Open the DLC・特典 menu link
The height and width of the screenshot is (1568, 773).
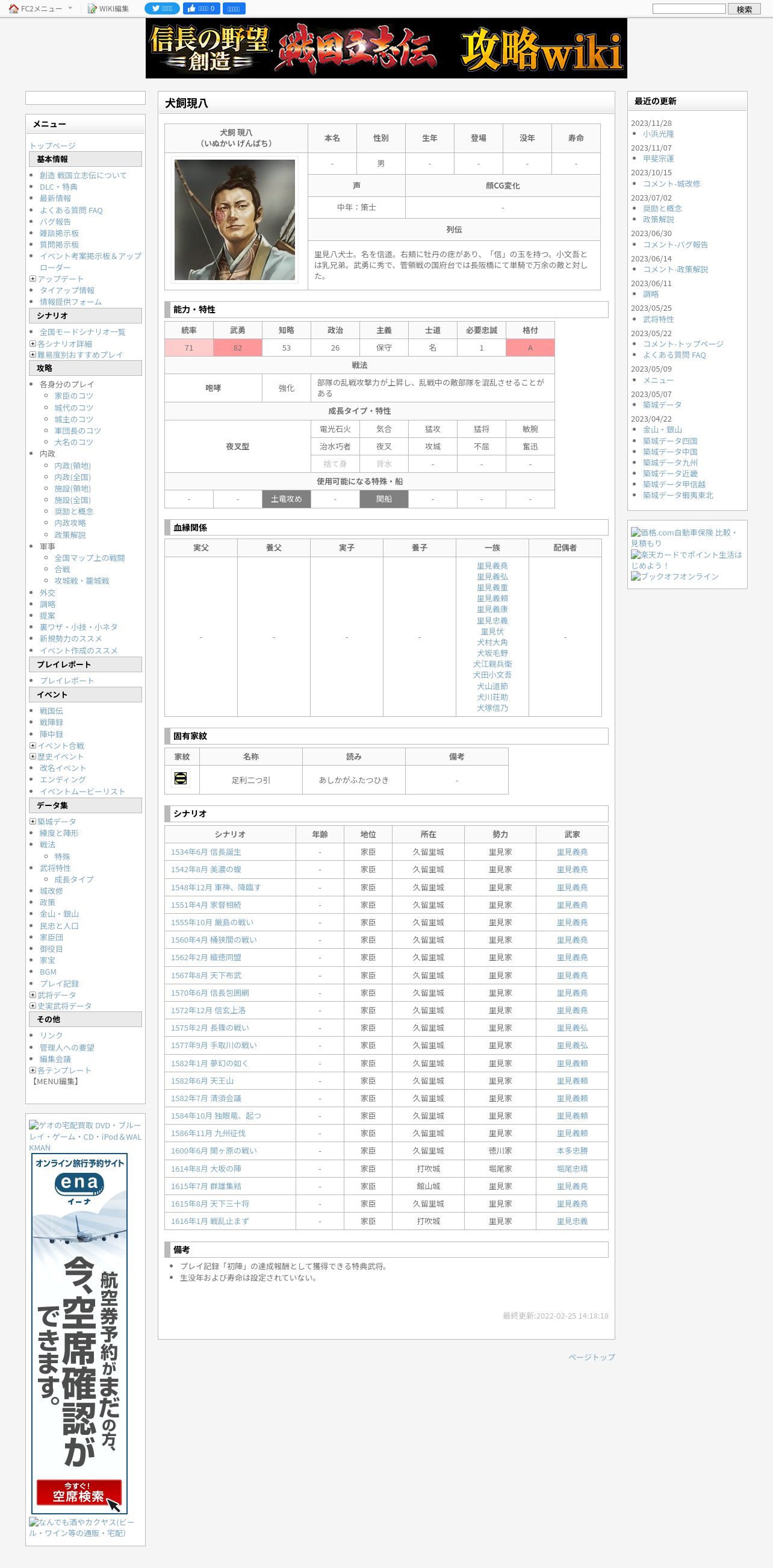[58, 187]
